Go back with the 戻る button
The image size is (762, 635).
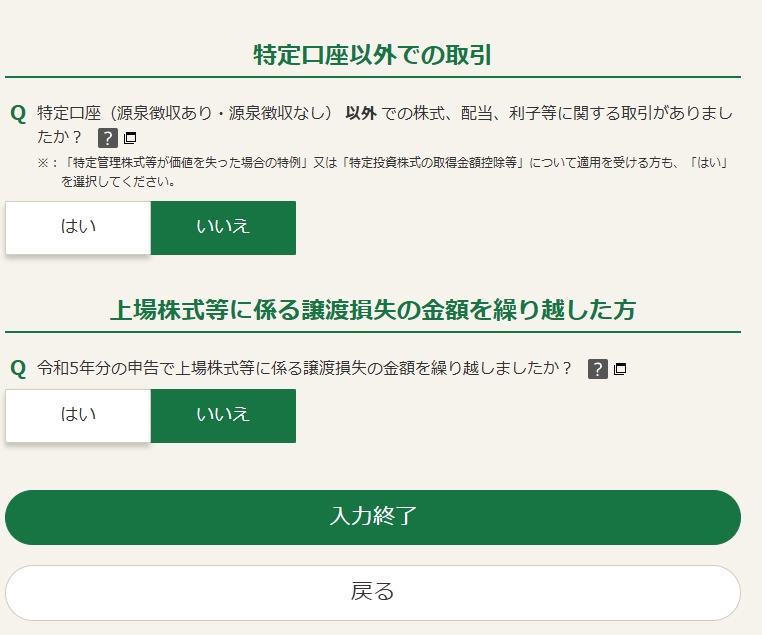pyautogui.click(x=373, y=593)
